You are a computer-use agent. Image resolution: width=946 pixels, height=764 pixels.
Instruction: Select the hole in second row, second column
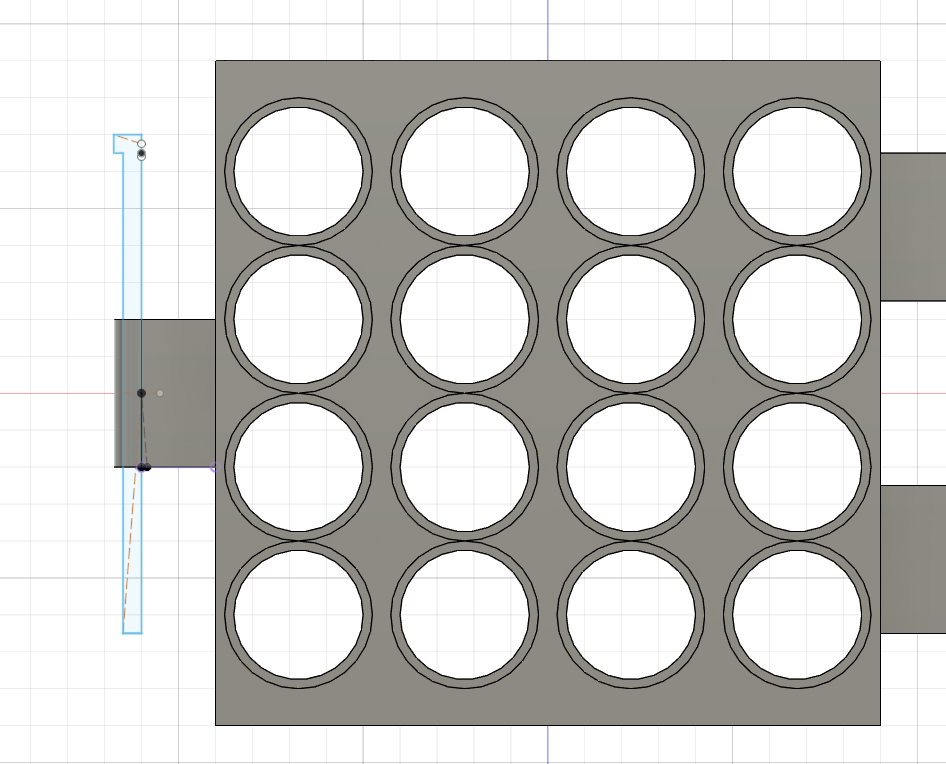click(x=465, y=319)
